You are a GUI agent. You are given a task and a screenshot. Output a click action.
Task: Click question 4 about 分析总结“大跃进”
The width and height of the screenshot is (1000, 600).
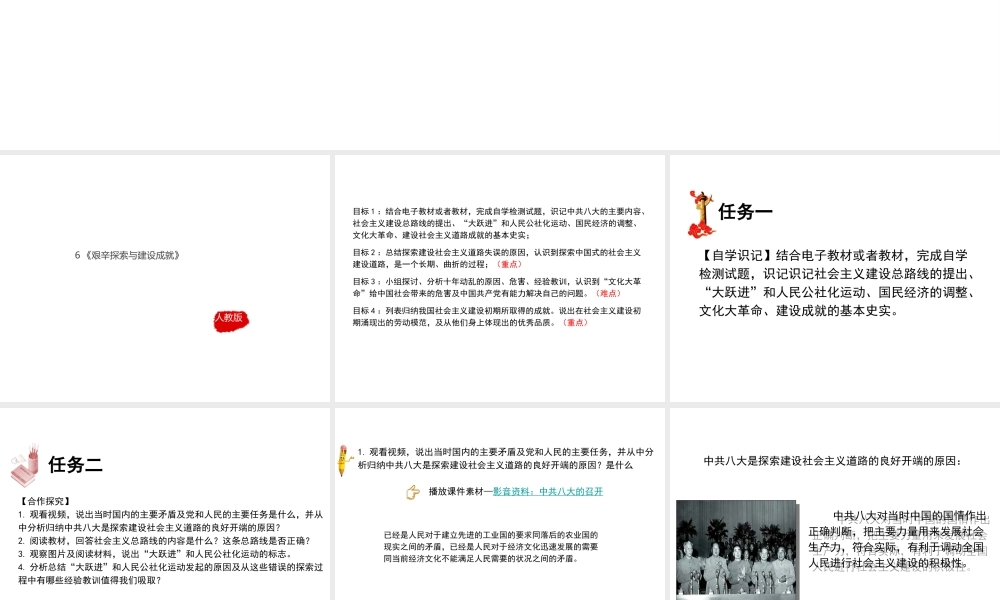click(x=170, y=574)
